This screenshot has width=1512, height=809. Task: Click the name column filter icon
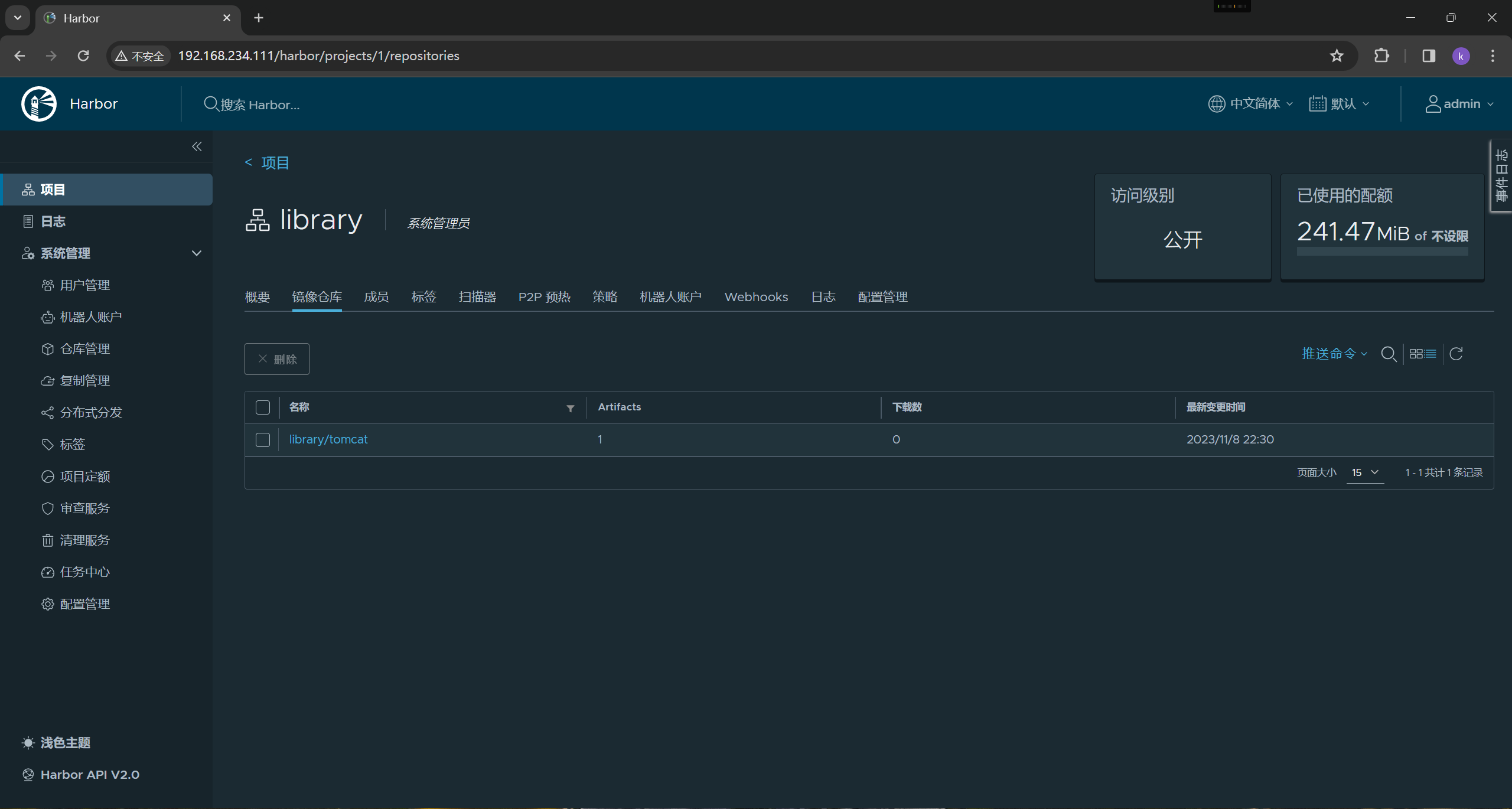point(570,408)
